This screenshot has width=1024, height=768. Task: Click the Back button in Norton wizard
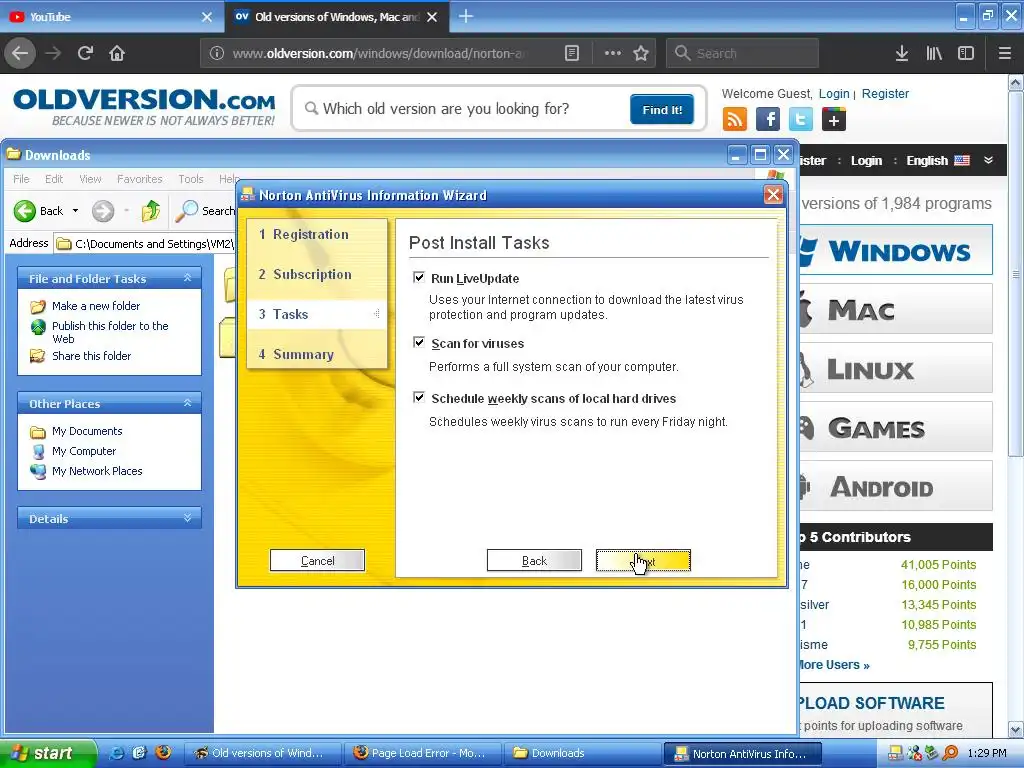(x=534, y=560)
